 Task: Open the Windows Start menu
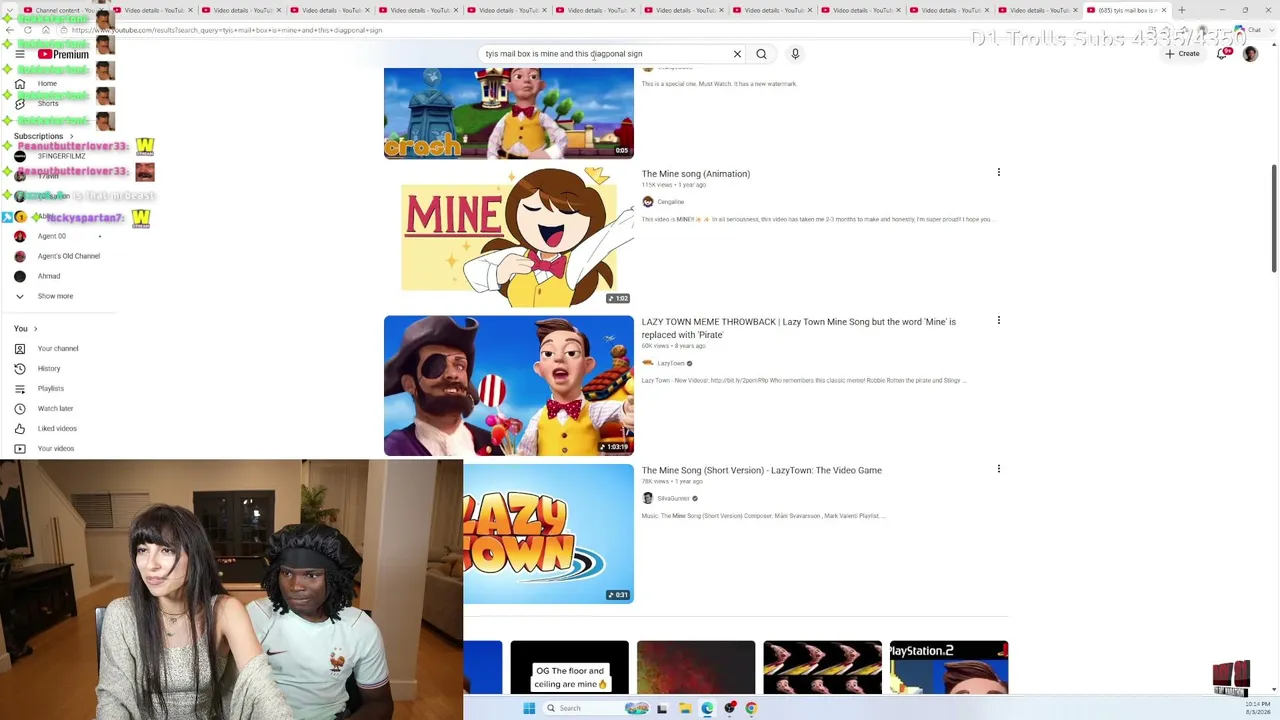point(529,708)
